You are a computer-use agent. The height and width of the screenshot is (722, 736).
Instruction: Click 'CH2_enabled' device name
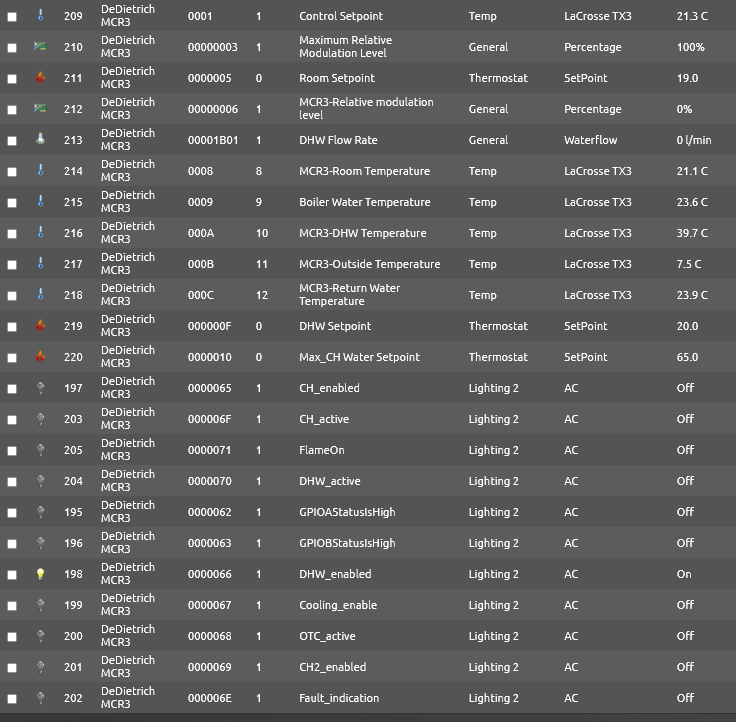pyautogui.click(x=332, y=667)
